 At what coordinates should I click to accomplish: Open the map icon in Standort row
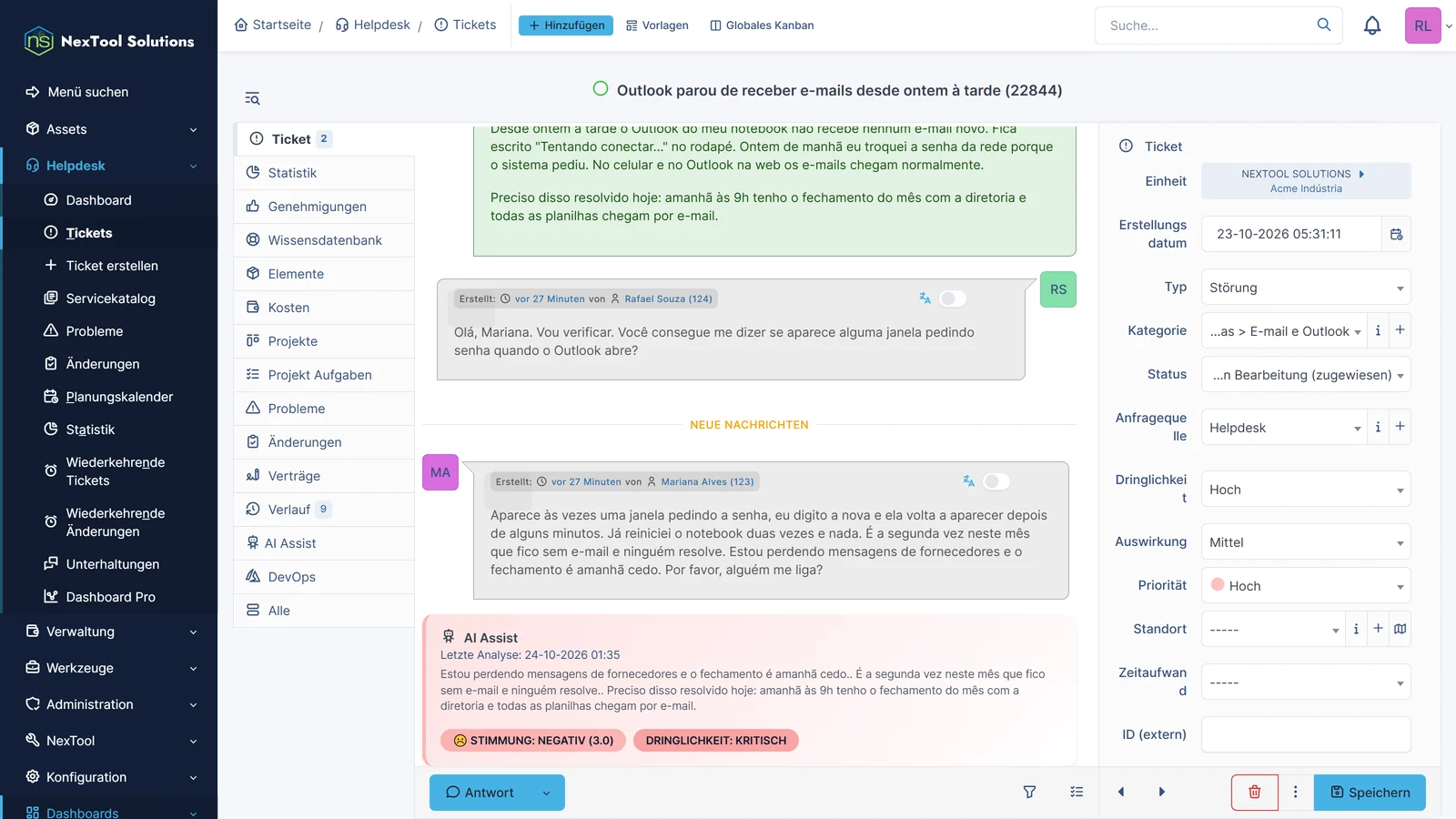[1400, 629]
